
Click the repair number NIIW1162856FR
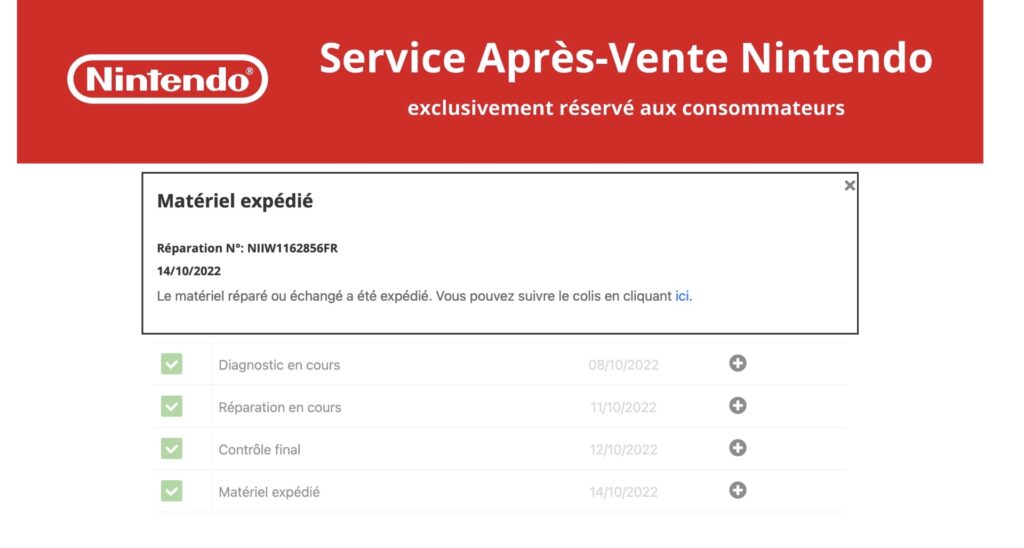point(292,248)
